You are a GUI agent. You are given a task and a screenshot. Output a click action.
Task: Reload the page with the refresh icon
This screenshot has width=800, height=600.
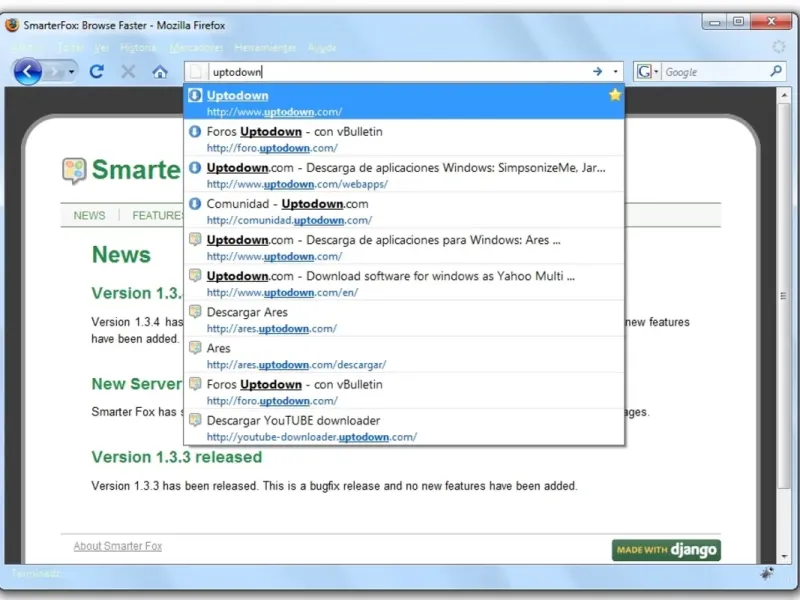point(97,72)
